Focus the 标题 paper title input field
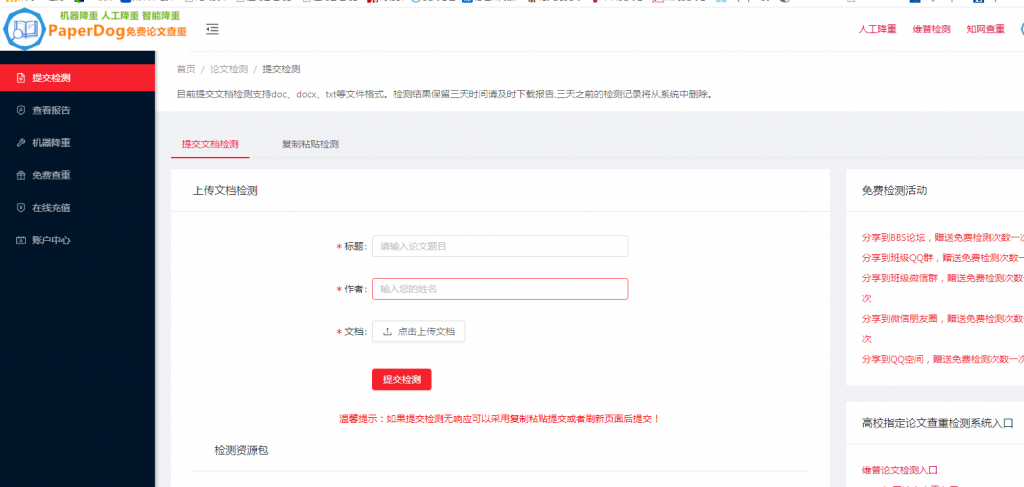 coord(500,246)
